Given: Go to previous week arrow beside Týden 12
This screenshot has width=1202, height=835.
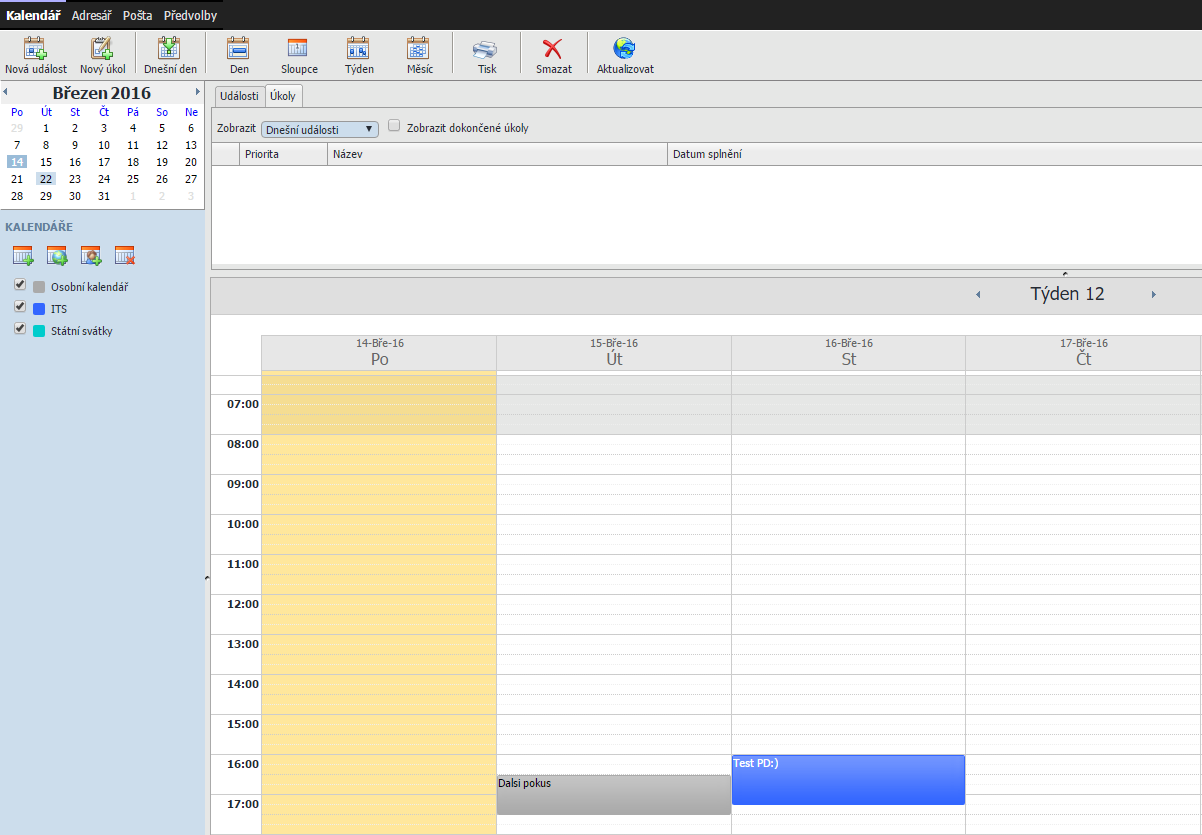Looking at the screenshot, I should [978, 294].
